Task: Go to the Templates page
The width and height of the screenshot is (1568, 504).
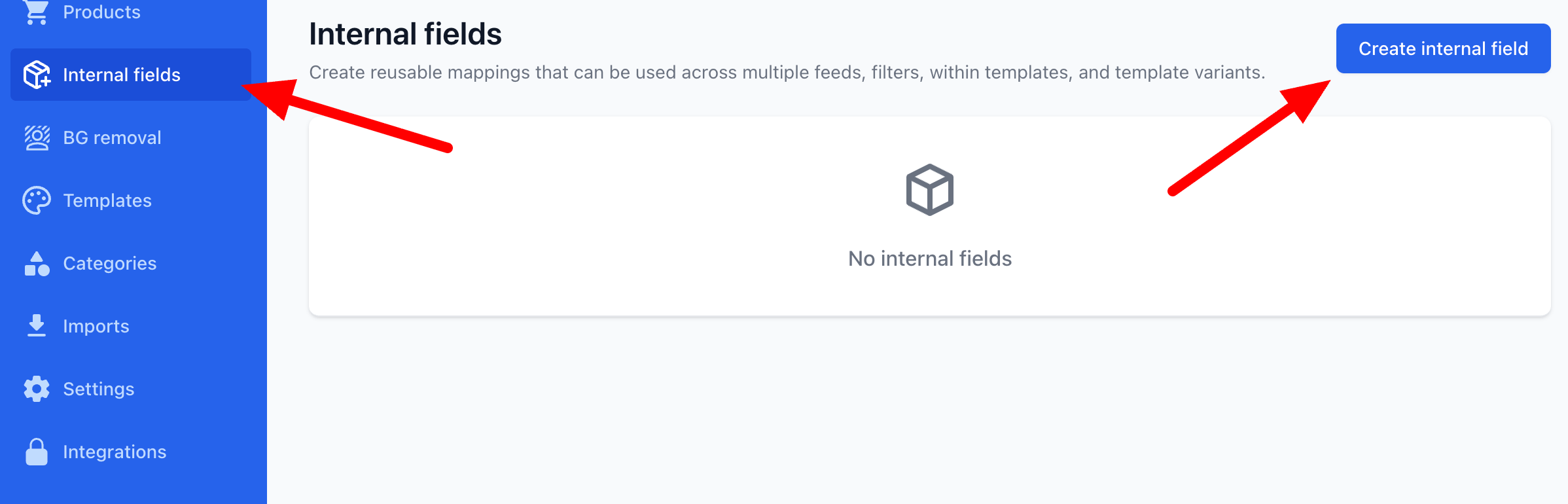Action: click(107, 200)
